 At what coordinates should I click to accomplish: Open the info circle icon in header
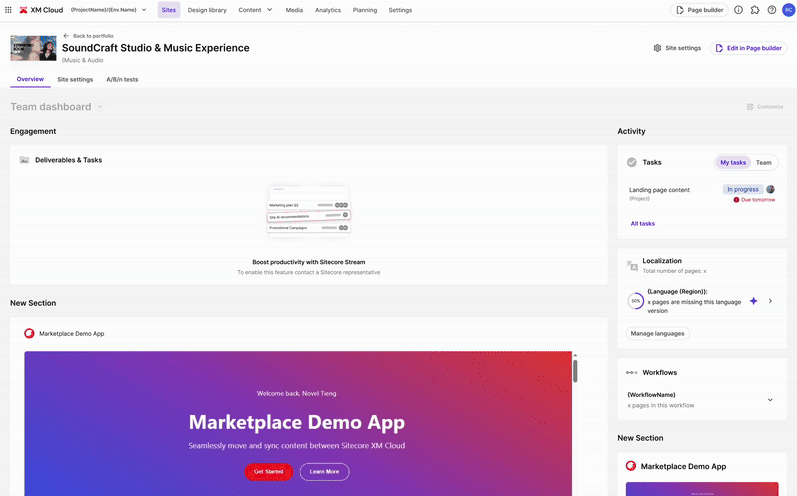point(738,10)
